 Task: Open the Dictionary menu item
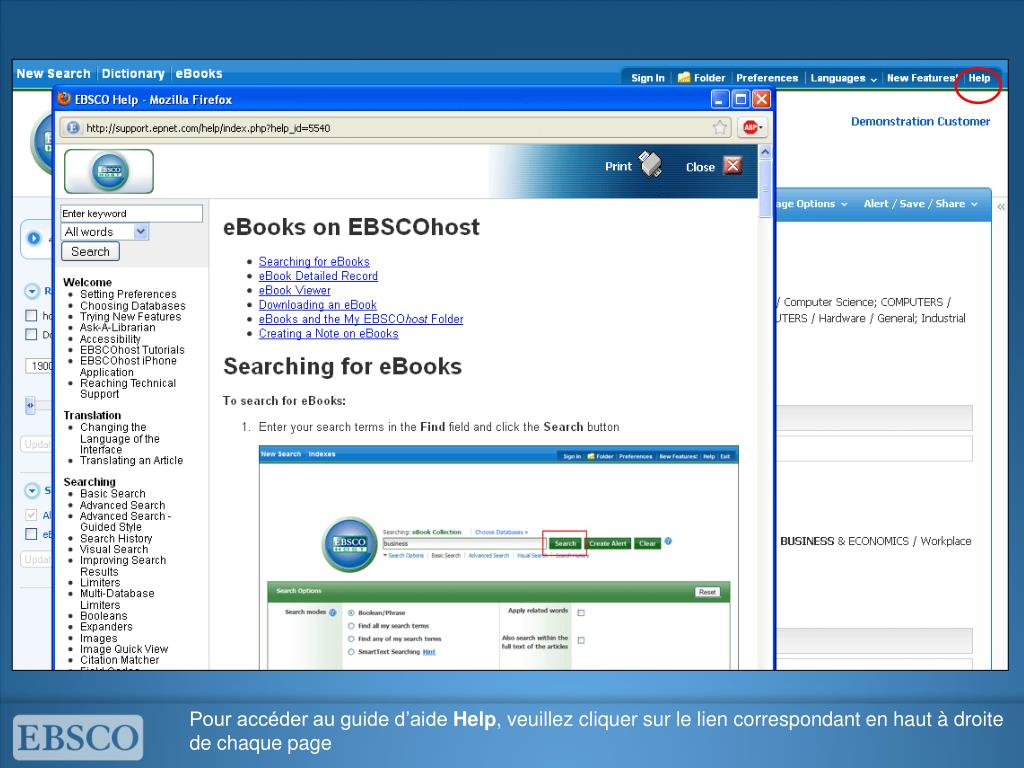point(133,74)
